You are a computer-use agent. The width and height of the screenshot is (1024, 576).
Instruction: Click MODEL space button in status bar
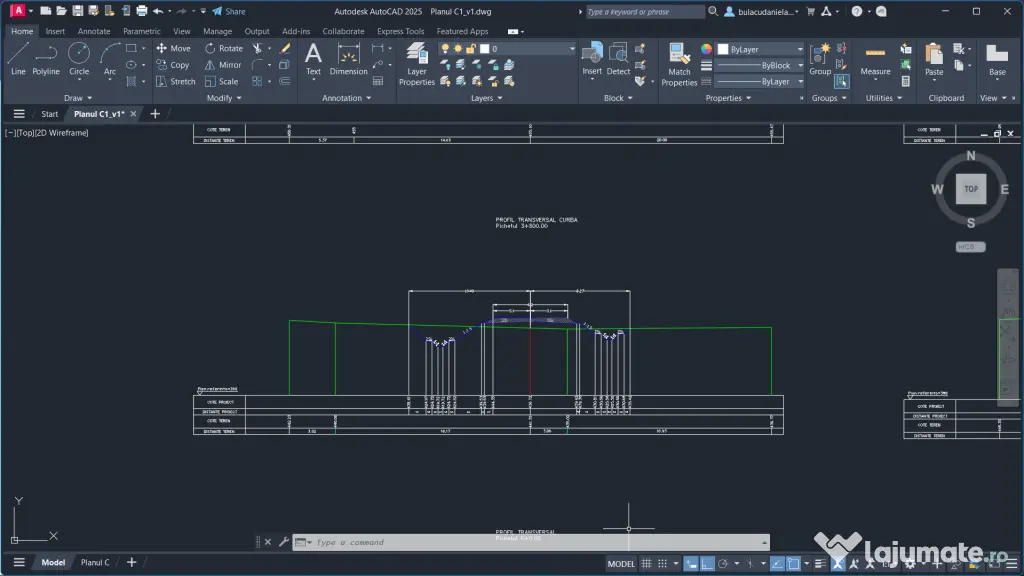click(x=621, y=563)
